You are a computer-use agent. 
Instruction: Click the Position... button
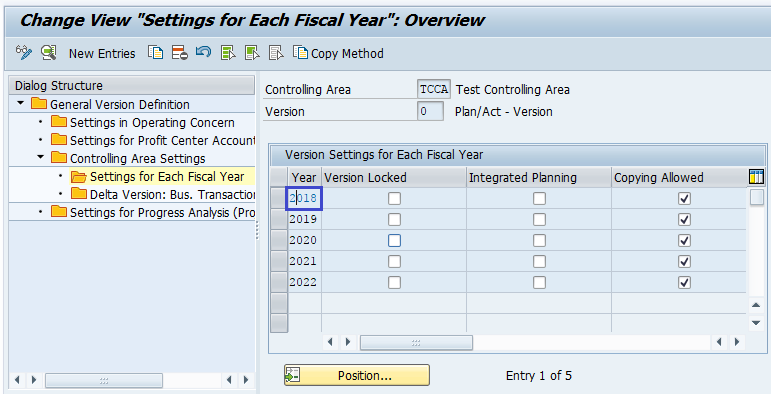click(x=357, y=375)
